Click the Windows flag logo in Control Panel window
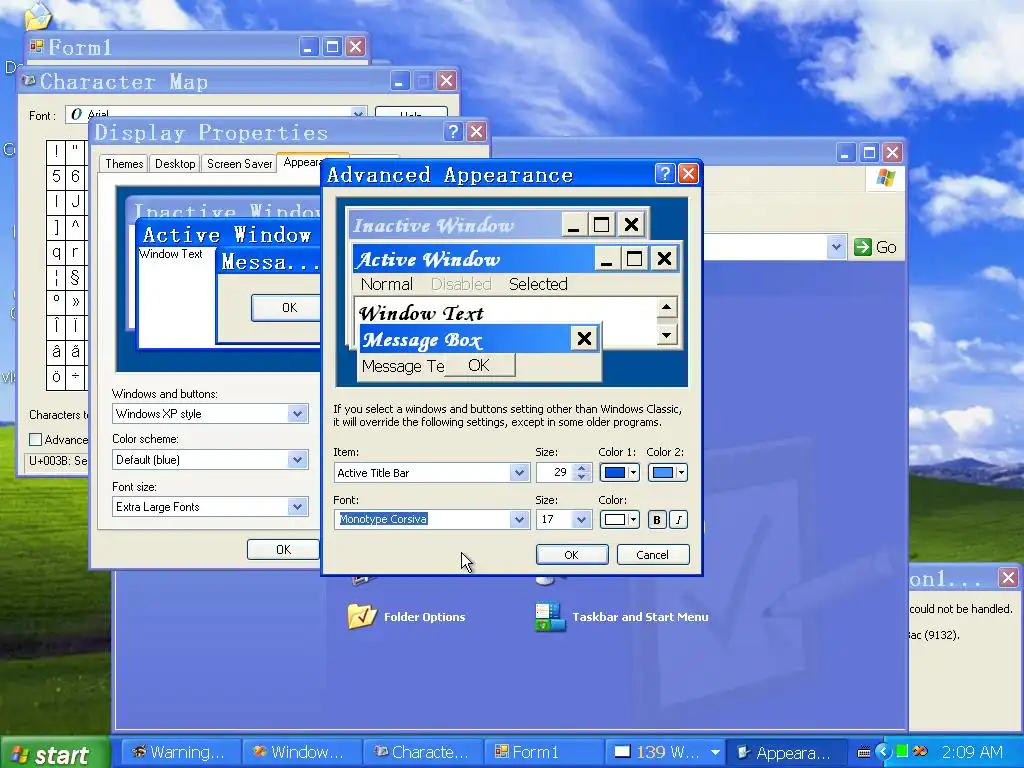The width and height of the screenshot is (1024, 768). (886, 178)
